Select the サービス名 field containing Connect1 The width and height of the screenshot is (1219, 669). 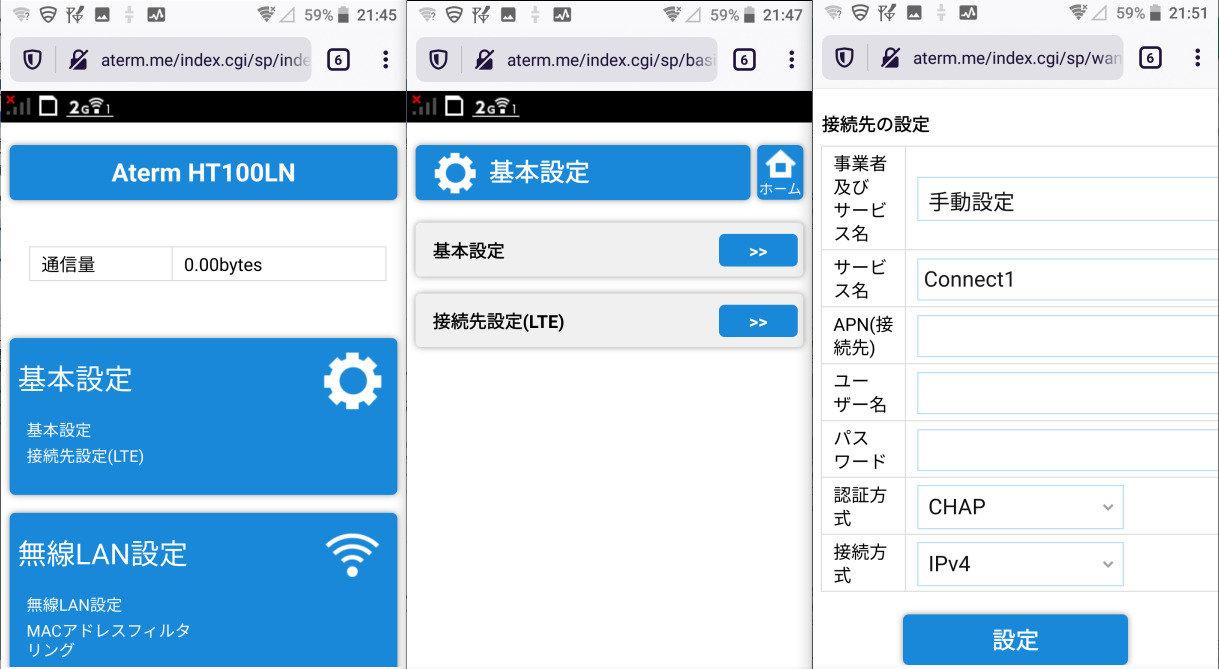(1066, 279)
